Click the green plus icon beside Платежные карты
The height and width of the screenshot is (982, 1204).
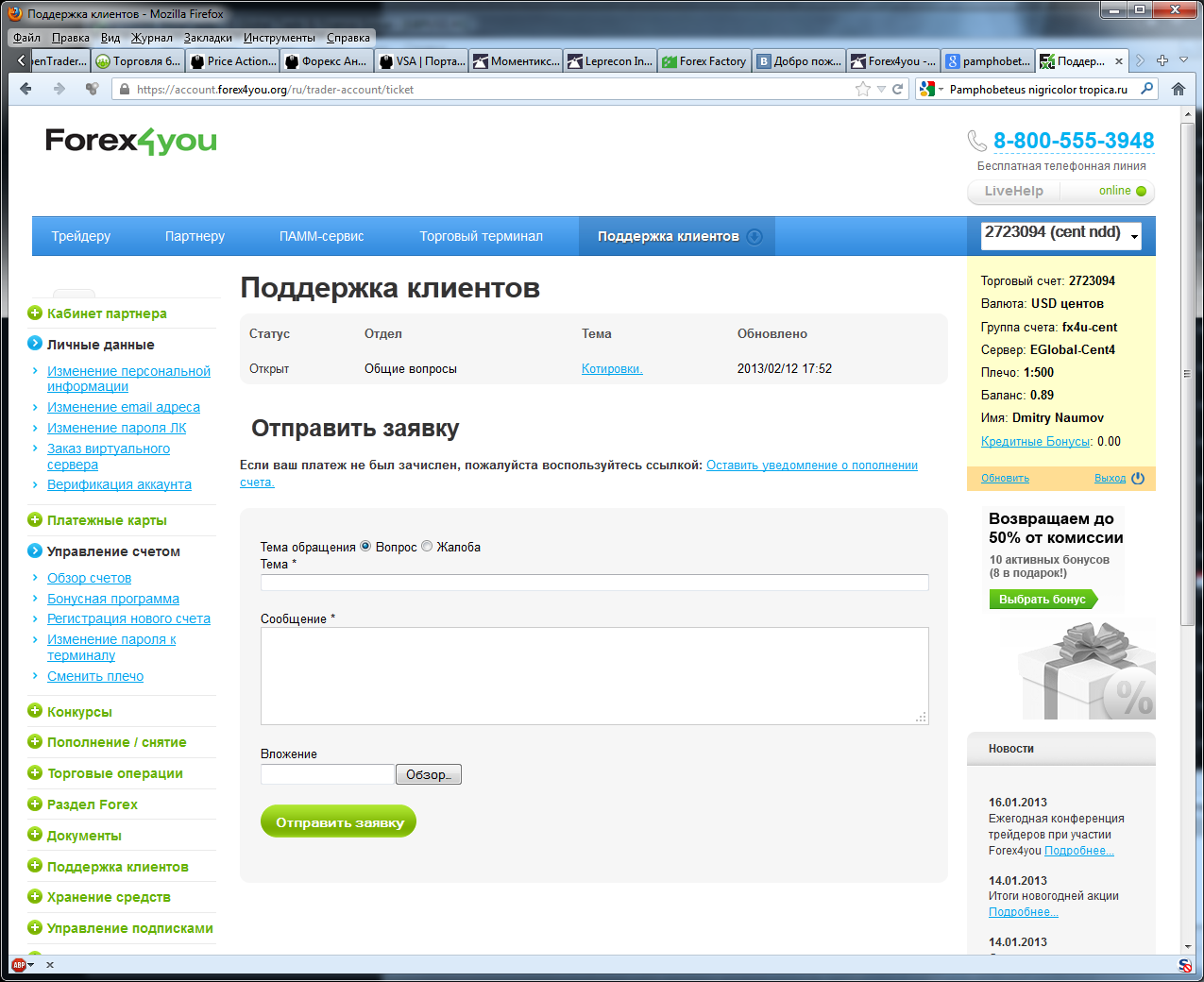(35, 519)
